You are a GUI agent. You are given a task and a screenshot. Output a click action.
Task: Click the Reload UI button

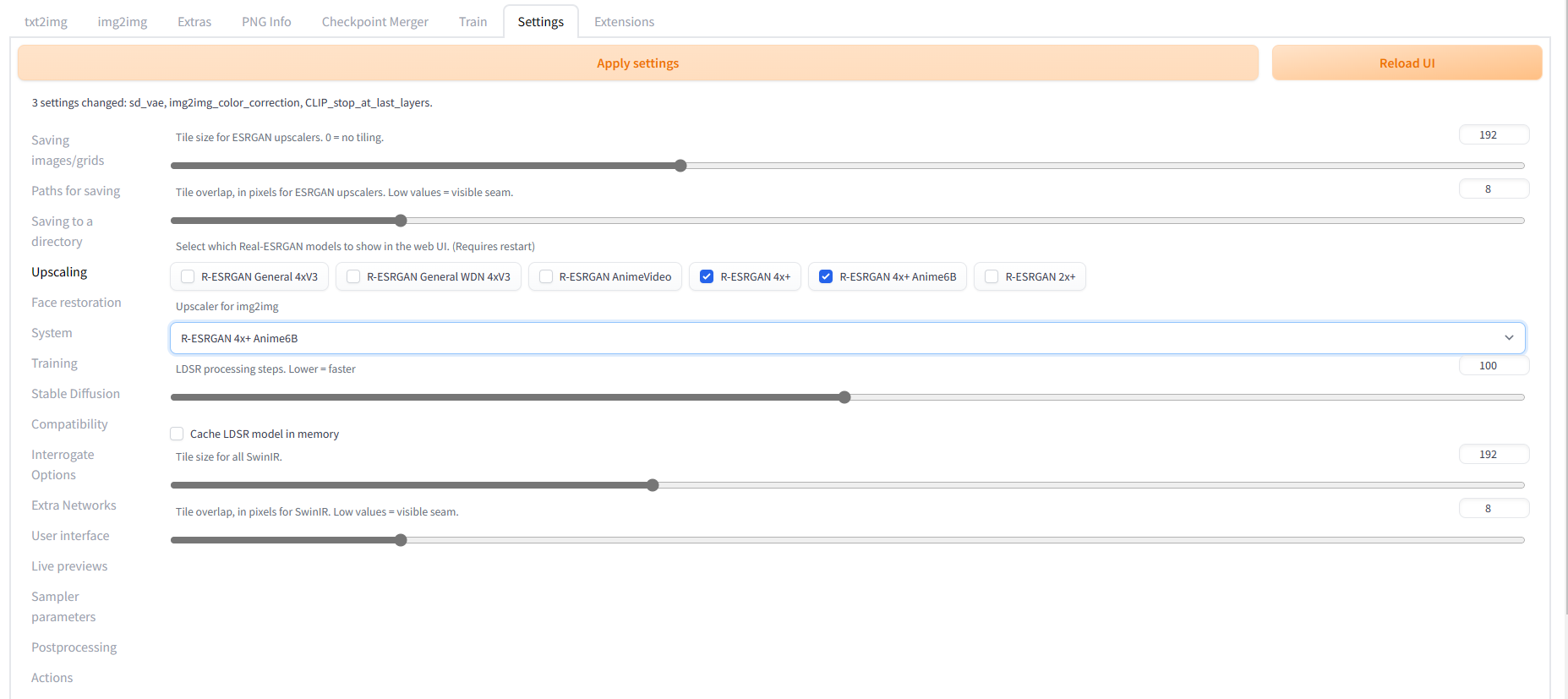(x=1407, y=63)
